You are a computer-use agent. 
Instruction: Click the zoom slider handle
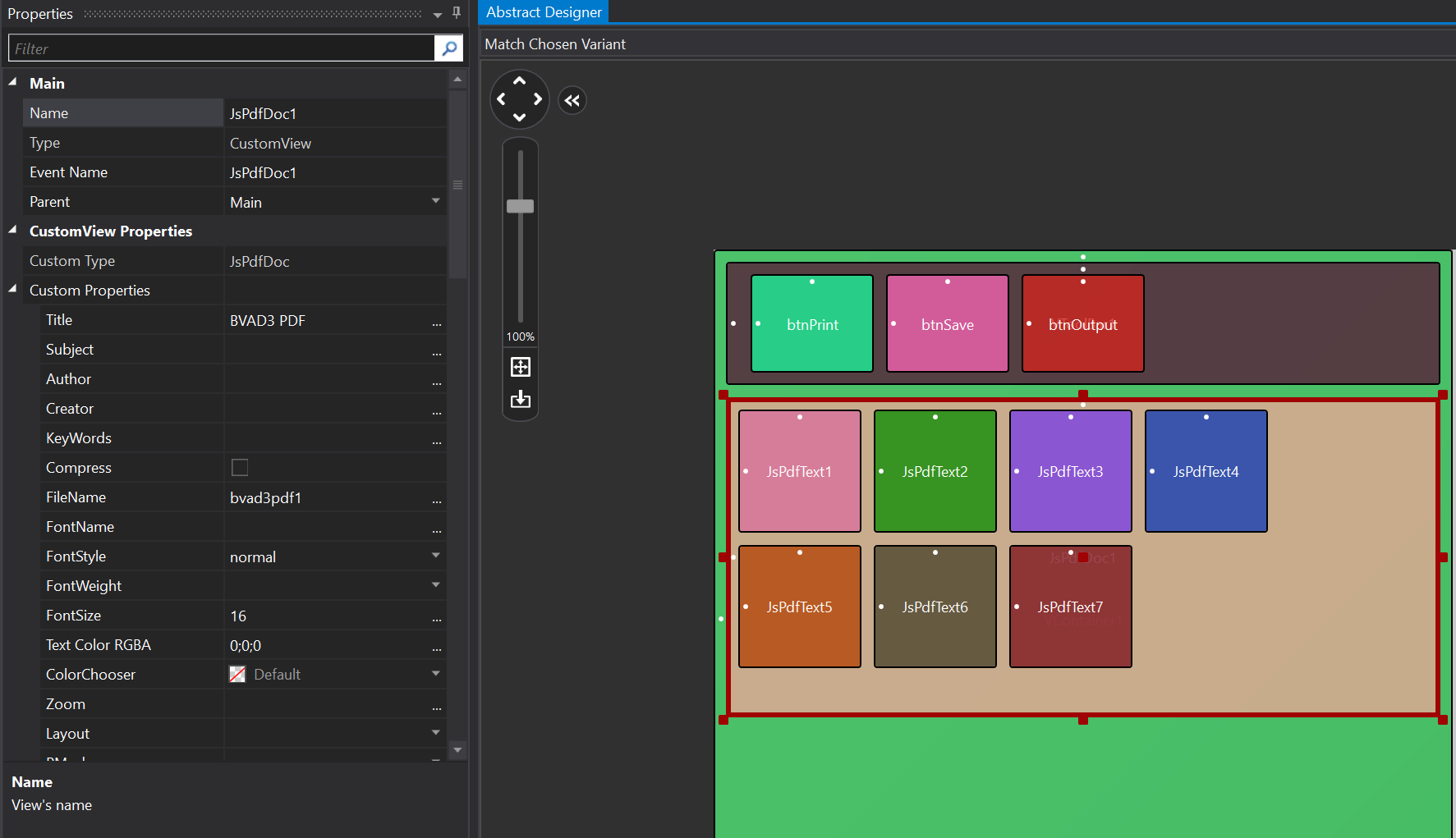521,206
